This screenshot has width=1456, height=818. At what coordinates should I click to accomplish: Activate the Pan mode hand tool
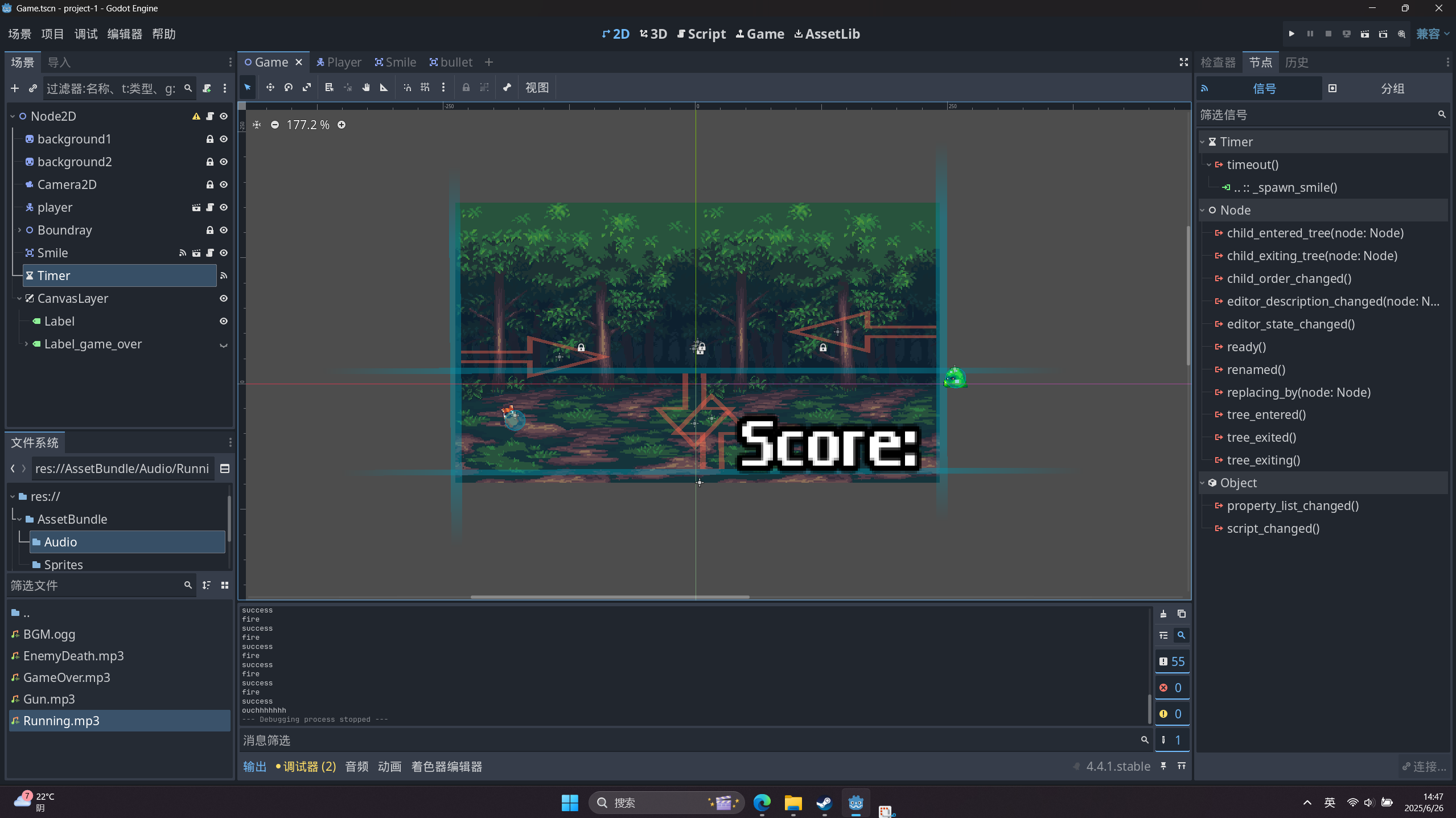click(x=366, y=88)
